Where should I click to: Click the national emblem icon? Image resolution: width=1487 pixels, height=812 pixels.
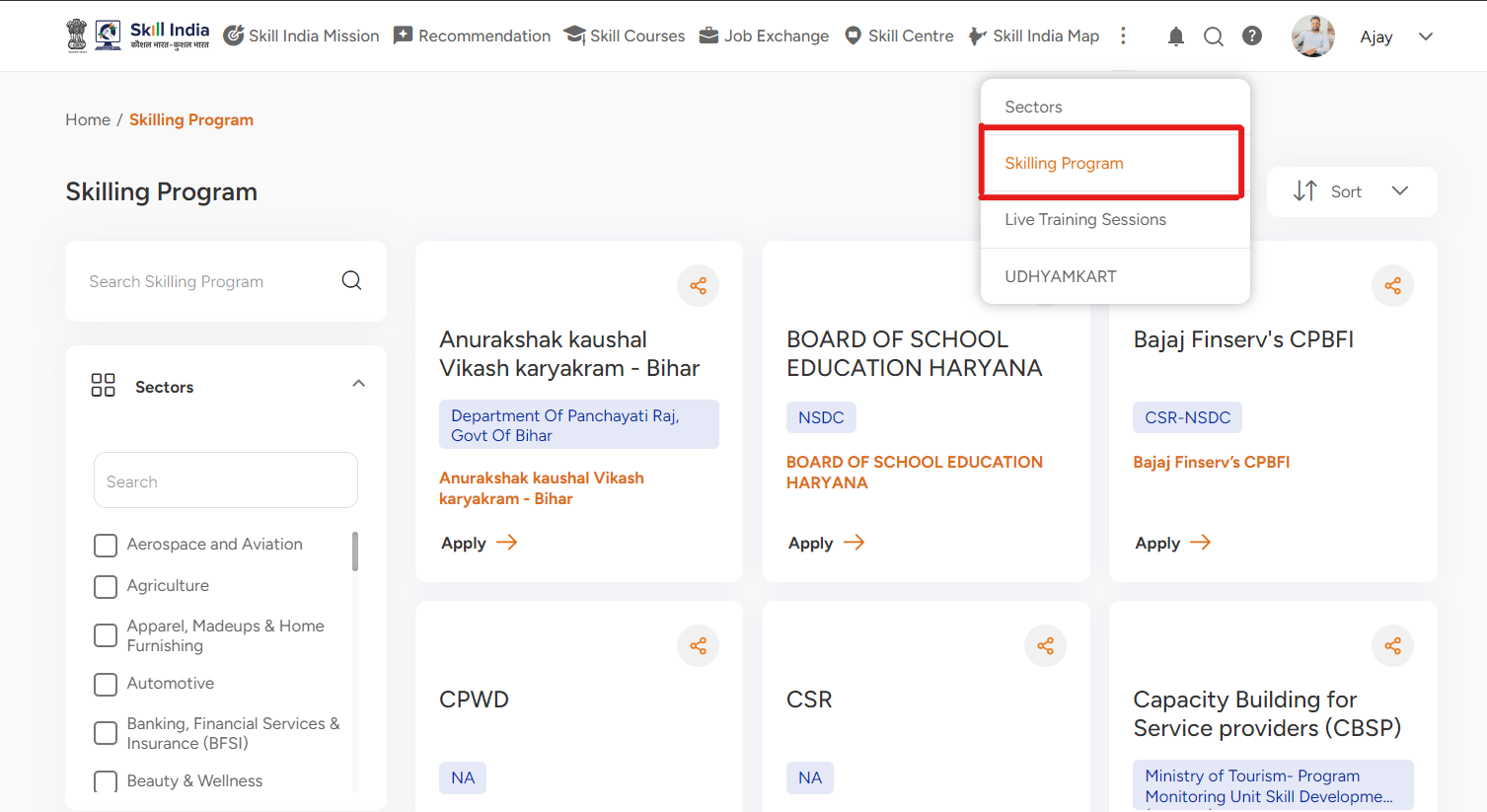pyautogui.click(x=77, y=36)
